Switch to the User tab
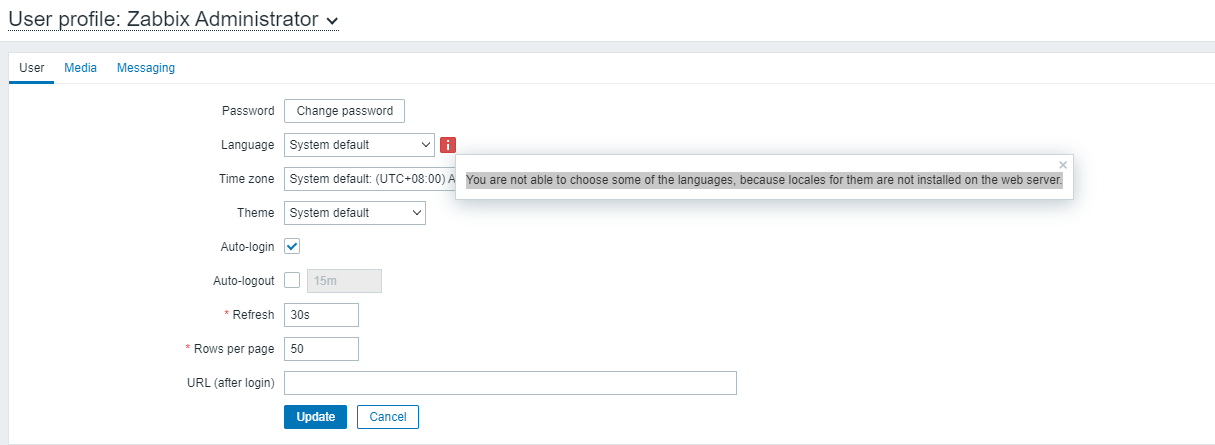This screenshot has width=1215, height=445. tap(32, 68)
